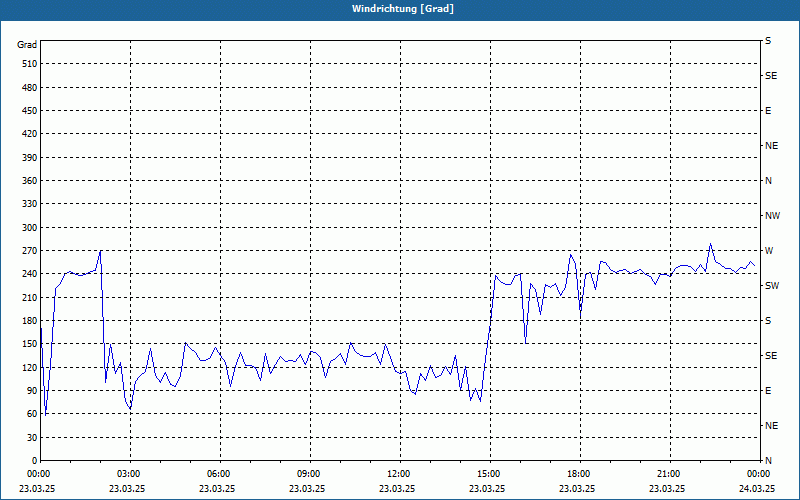The width and height of the screenshot is (800, 500).
Task: Select the 06:00 time label
Action: click(220, 474)
